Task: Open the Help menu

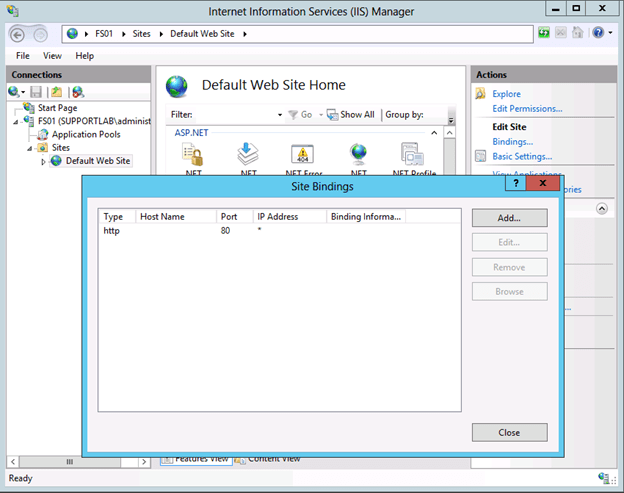Action: [x=85, y=56]
